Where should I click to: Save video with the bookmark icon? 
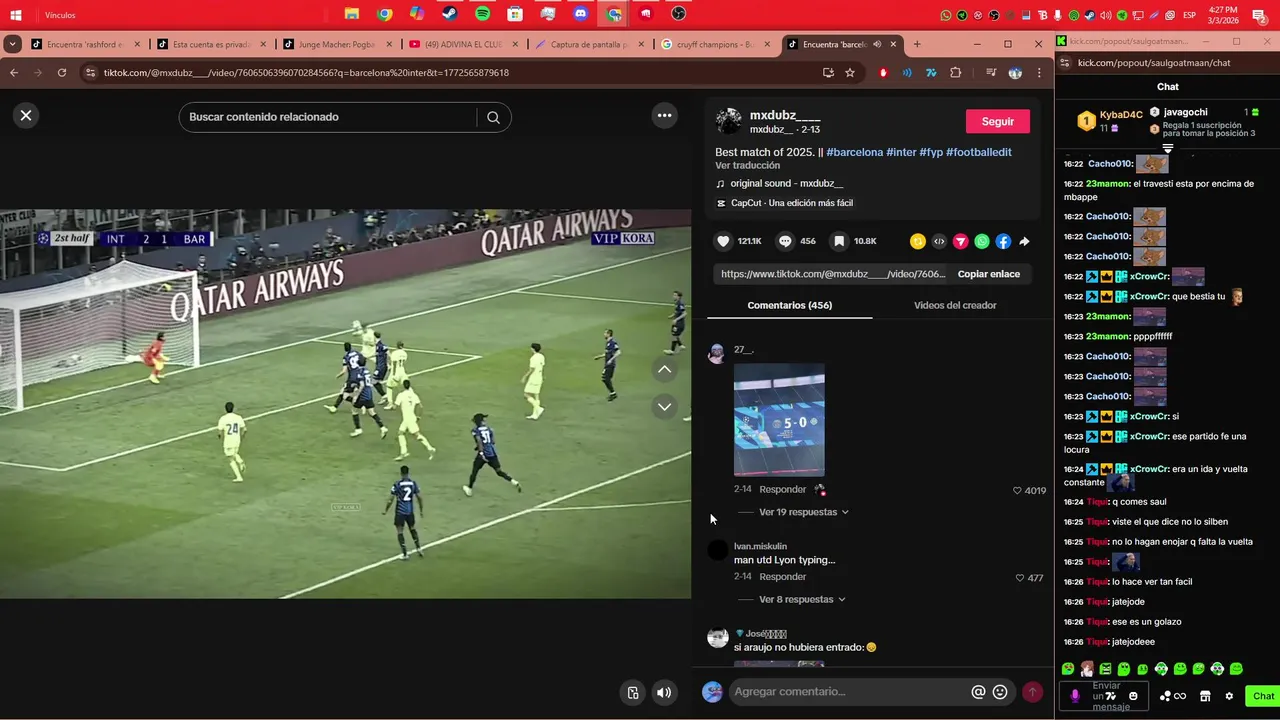click(x=839, y=241)
